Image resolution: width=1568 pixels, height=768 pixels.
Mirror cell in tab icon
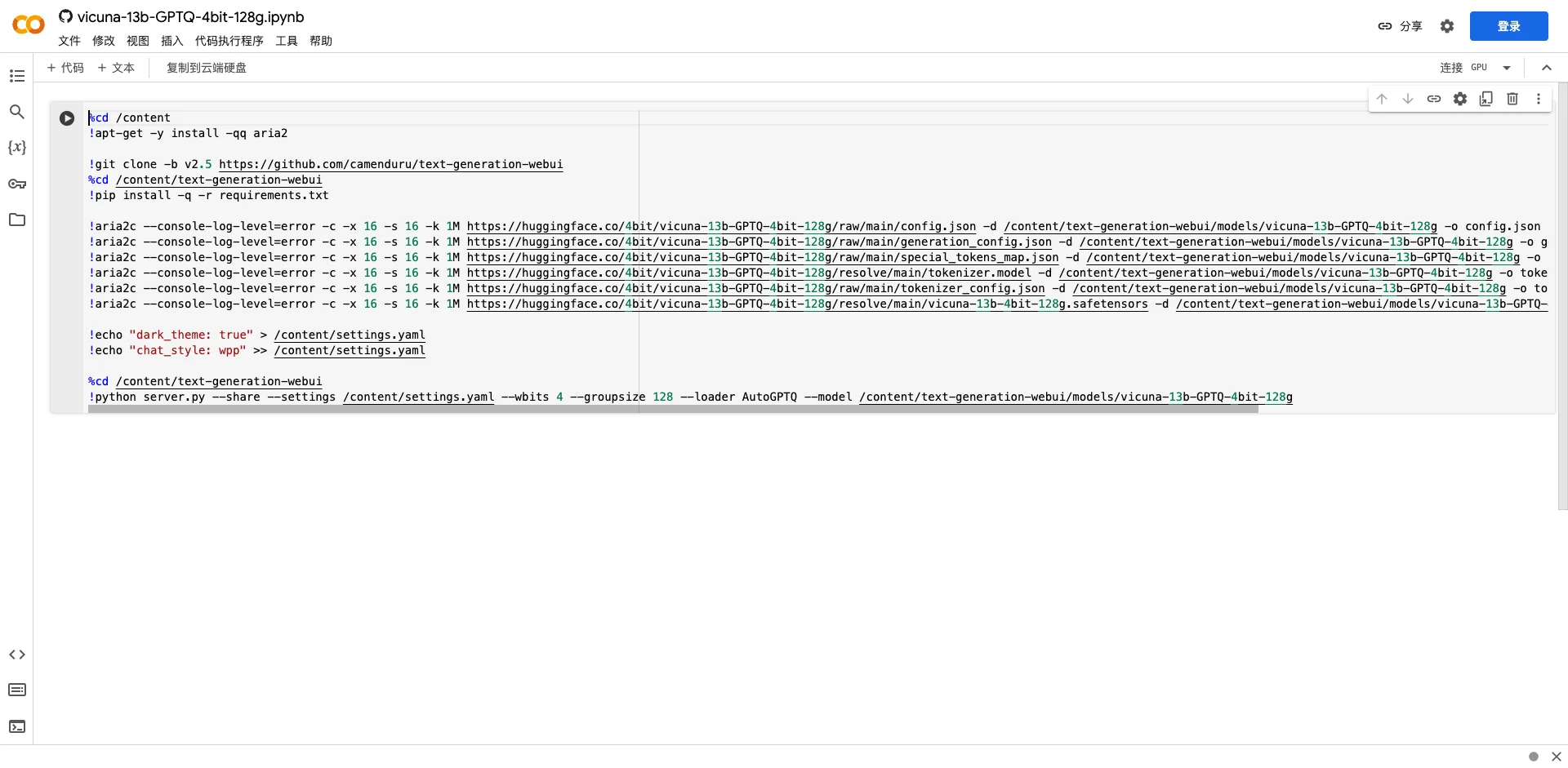pyautogui.click(x=1486, y=99)
